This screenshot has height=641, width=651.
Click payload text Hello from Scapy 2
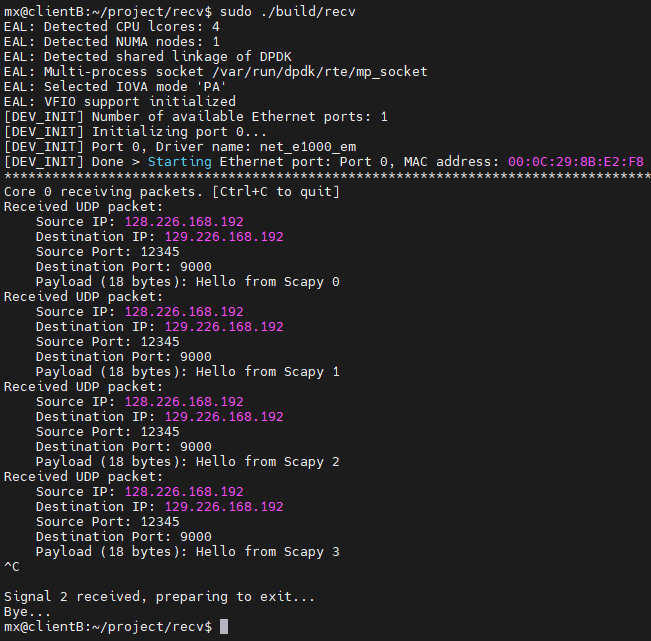(x=267, y=462)
